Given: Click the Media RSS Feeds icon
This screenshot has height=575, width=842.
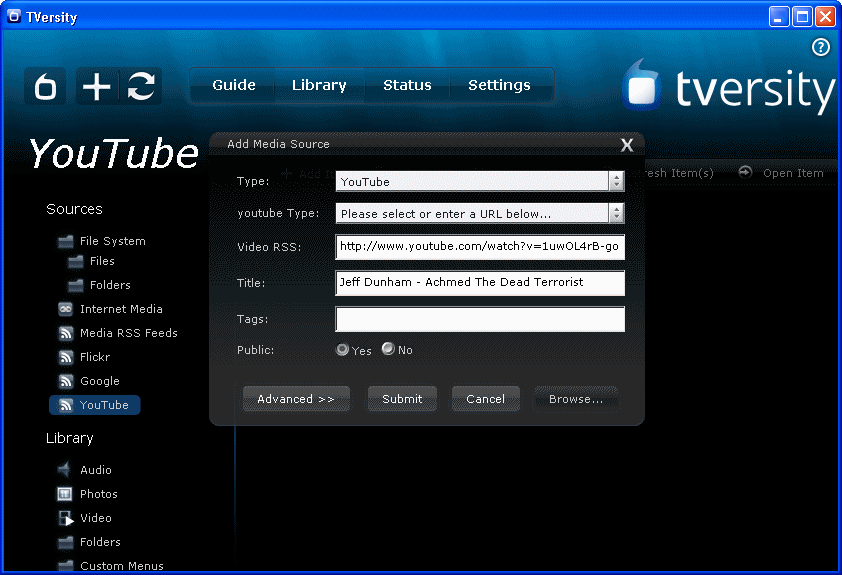Looking at the screenshot, I should pos(66,333).
